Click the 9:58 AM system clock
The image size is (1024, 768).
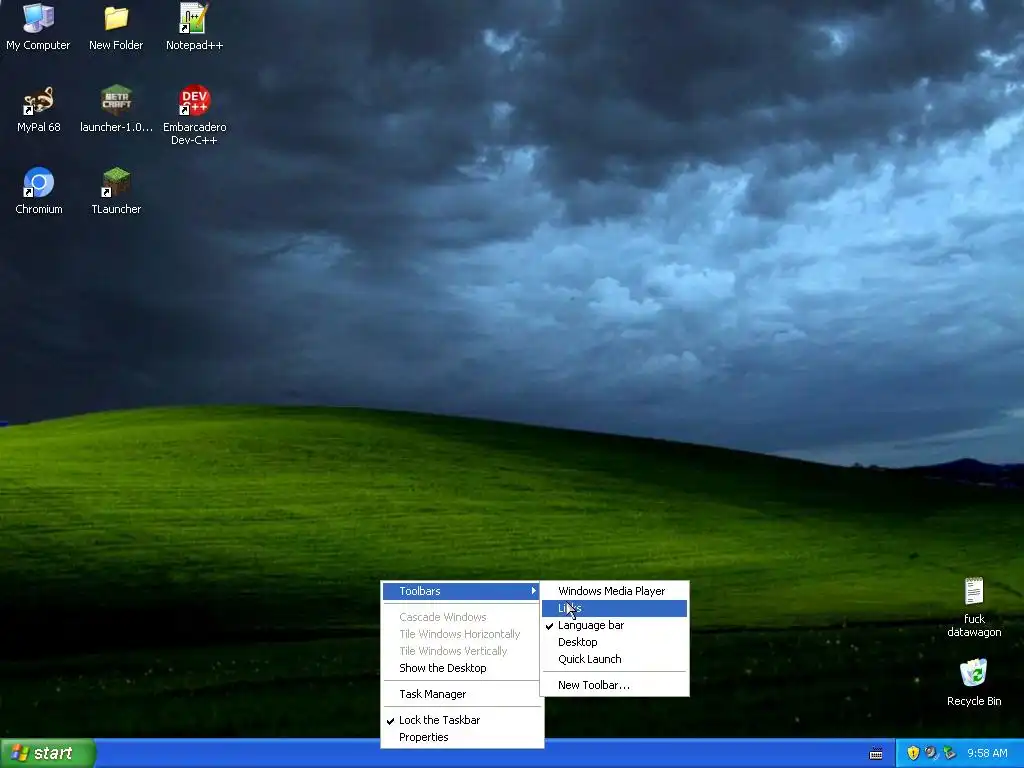[987, 753]
